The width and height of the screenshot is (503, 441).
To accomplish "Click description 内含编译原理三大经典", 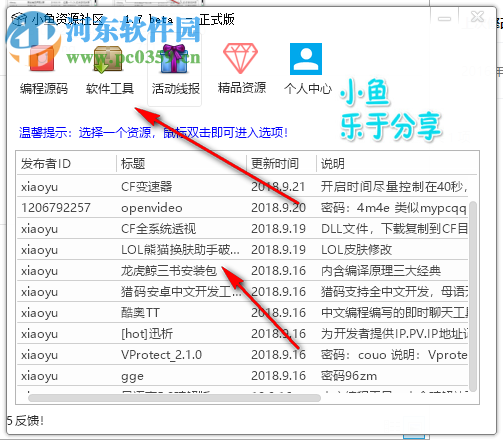I will pos(381,271).
